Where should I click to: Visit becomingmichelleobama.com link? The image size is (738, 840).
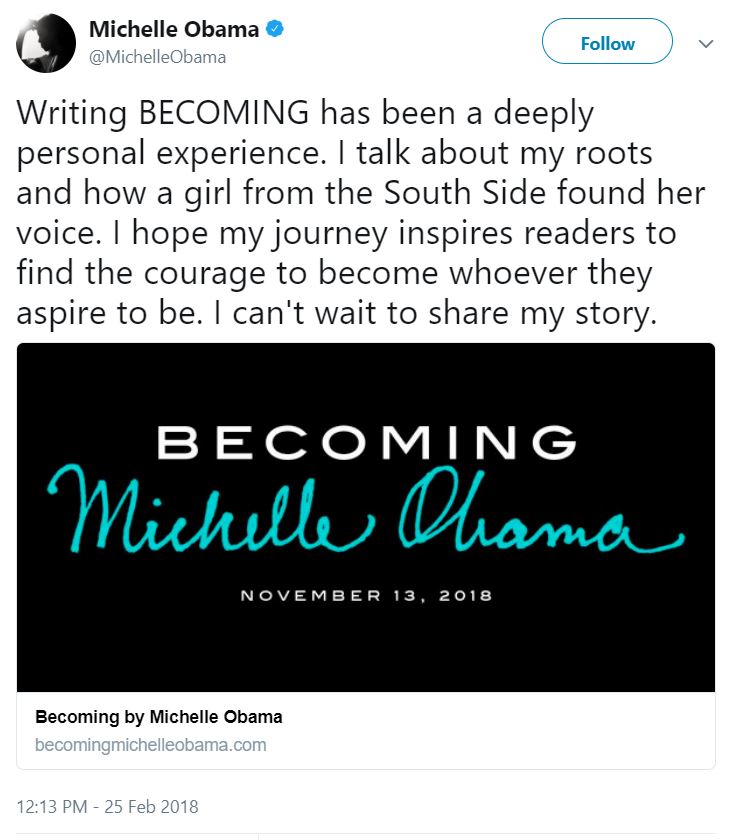tap(150, 745)
